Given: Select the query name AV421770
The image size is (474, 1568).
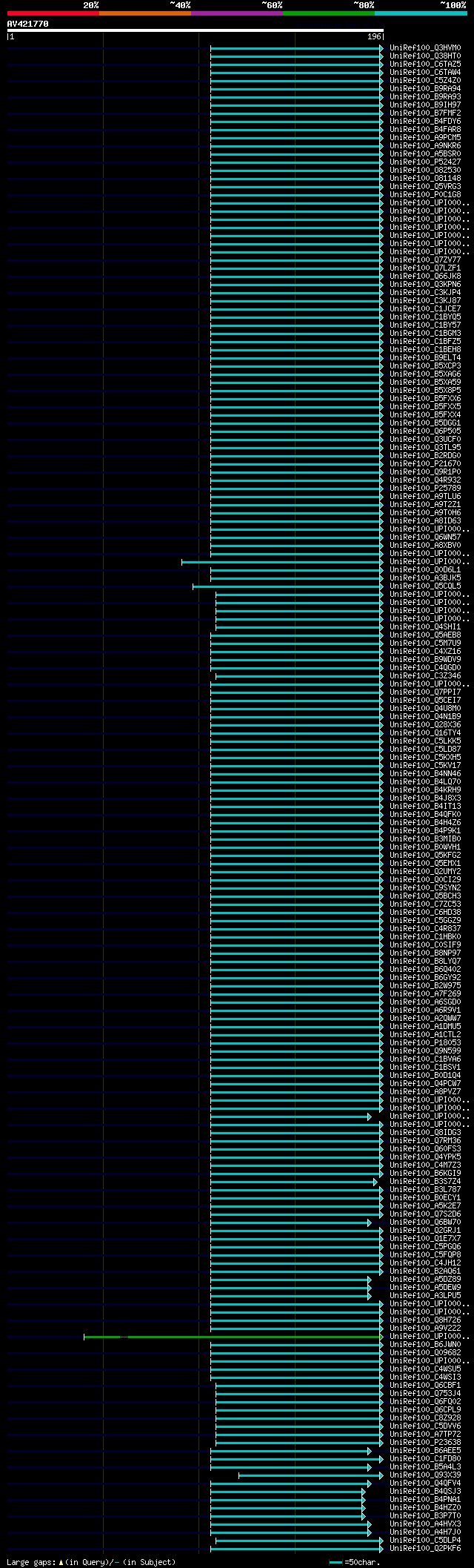Looking at the screenshot, I should point(28,24).
